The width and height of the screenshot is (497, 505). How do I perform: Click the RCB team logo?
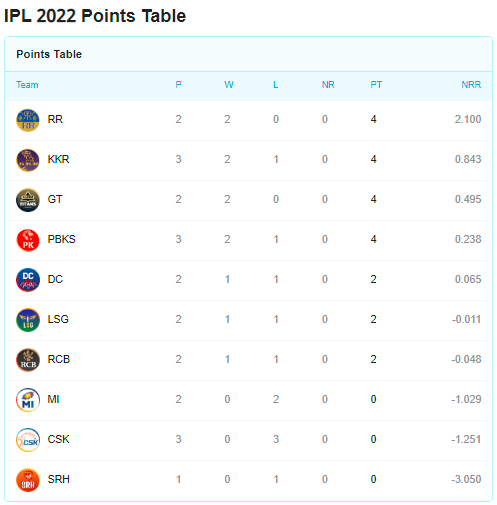coord(28,360)
